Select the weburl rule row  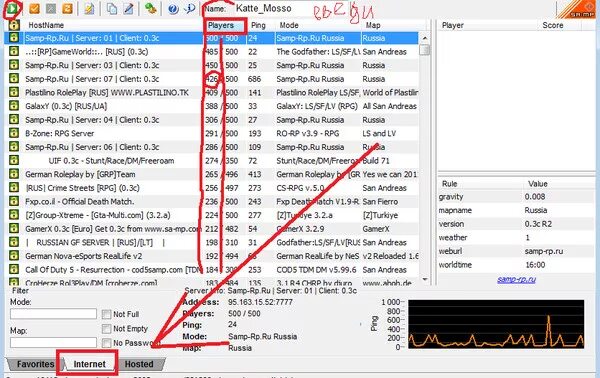(516, 251)
